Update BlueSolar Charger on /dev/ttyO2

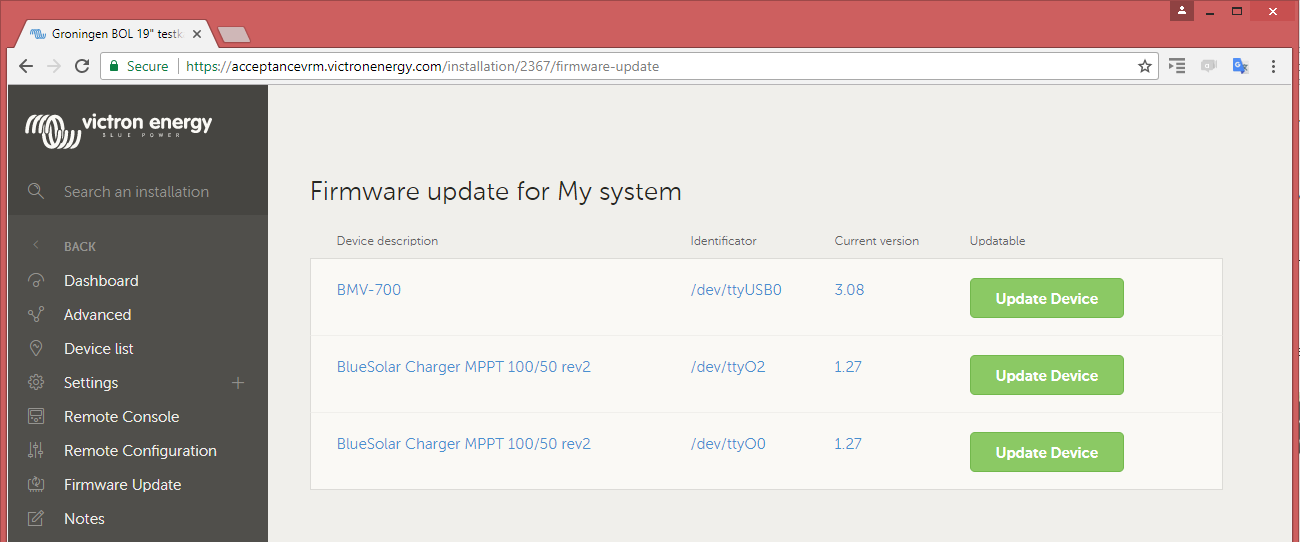pyautogui.click(x=1046, y=375)
